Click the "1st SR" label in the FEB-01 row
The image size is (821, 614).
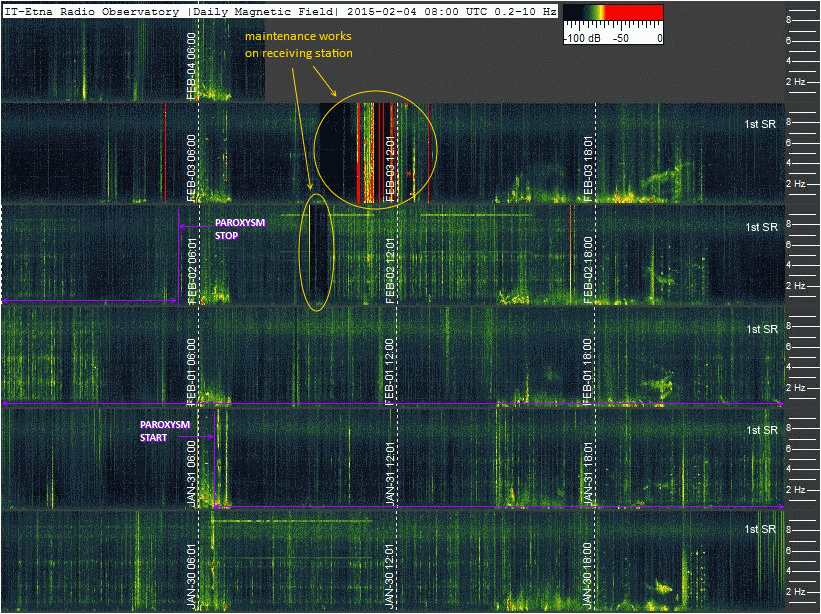click(x=762, y=329)
